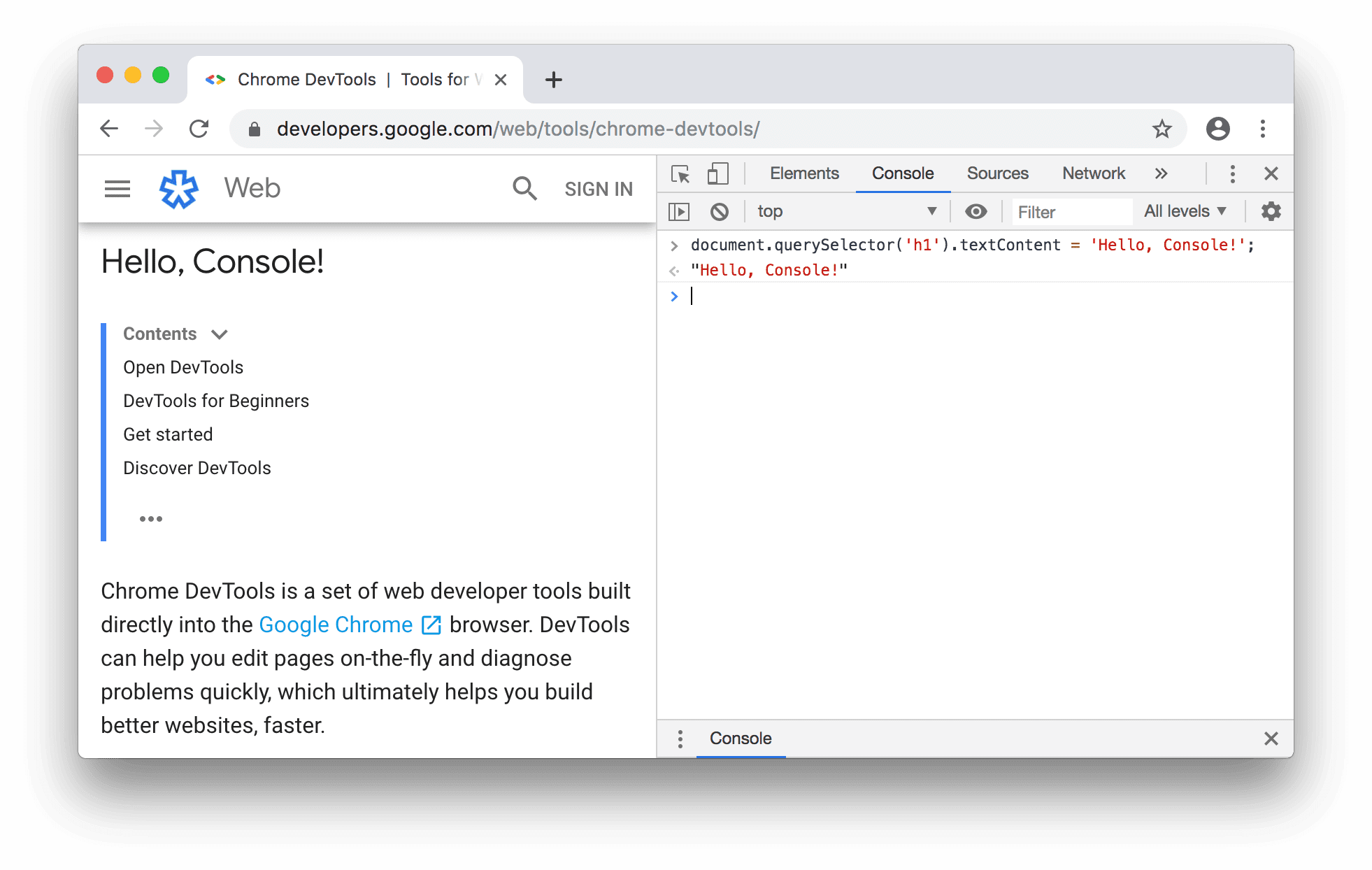Click the DevTools close button
The image size is (1372, 870).
[x=1270, y=172]
